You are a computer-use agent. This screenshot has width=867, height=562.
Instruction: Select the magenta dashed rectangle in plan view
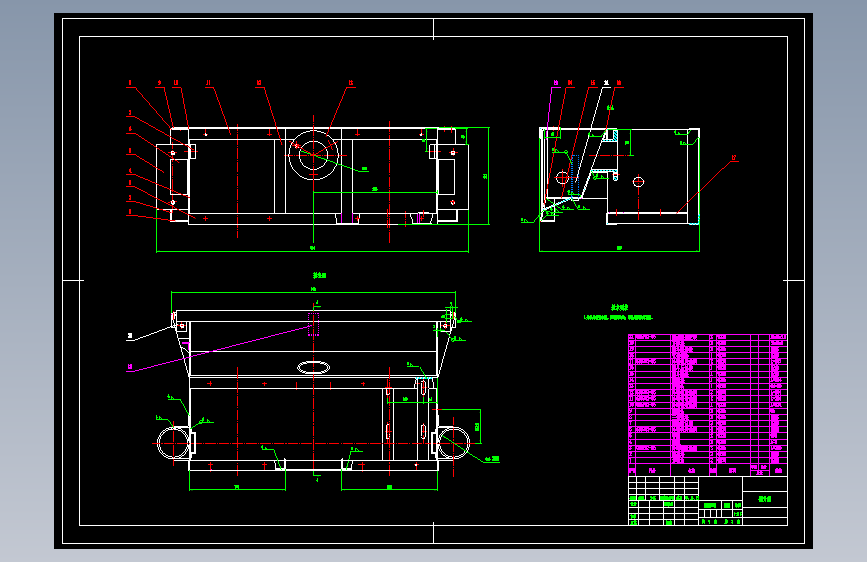pyautogui.click(x=314, y=324)
